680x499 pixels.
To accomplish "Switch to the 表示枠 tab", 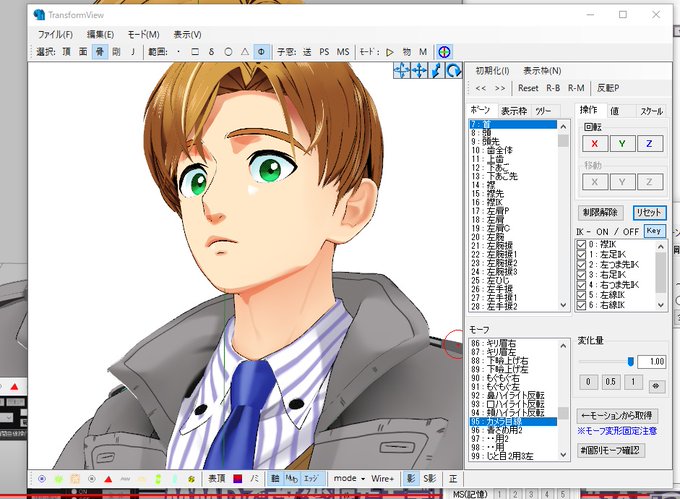I will 514,111.
